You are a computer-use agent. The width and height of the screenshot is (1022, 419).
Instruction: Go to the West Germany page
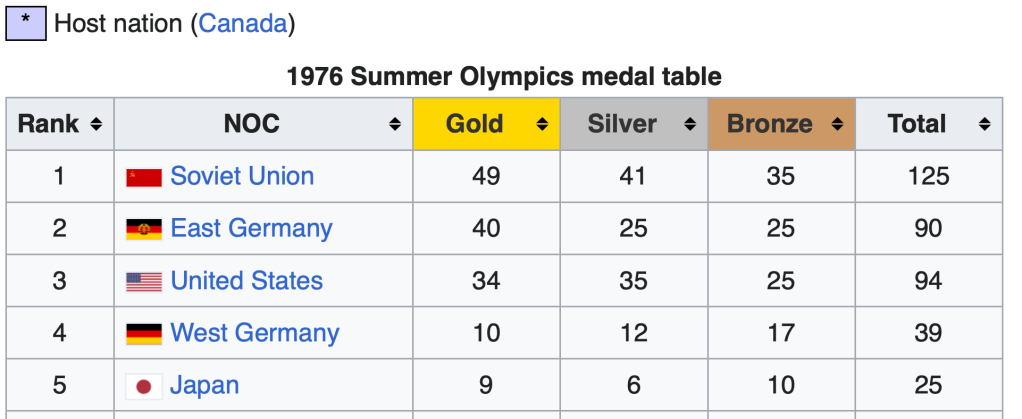[255, 333]
